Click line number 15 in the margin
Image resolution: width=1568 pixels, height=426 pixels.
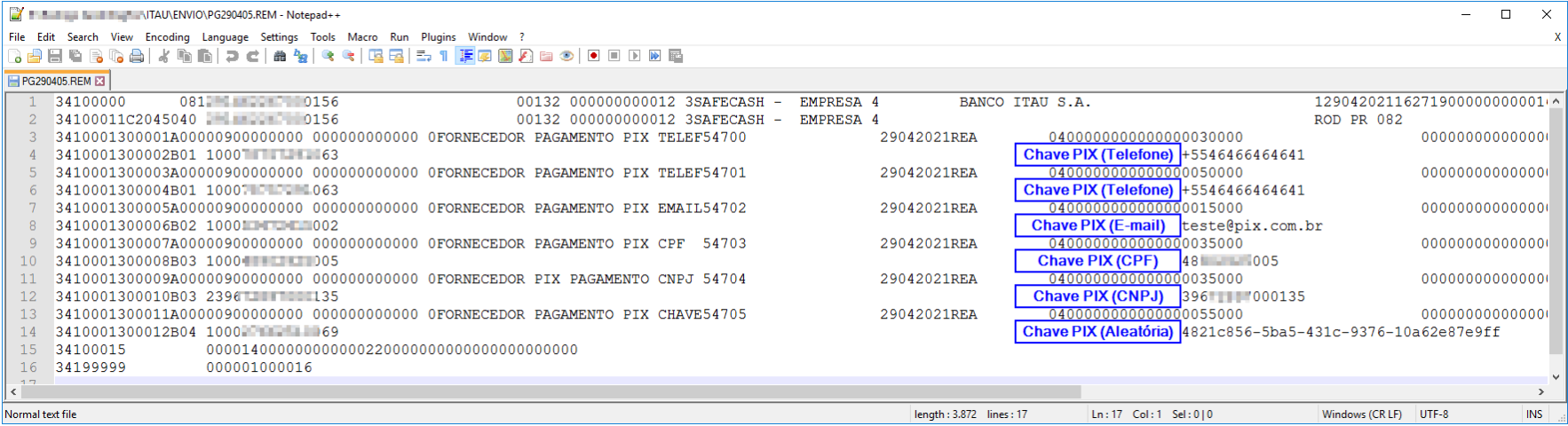pyautogui.click(x=28, y=350)
